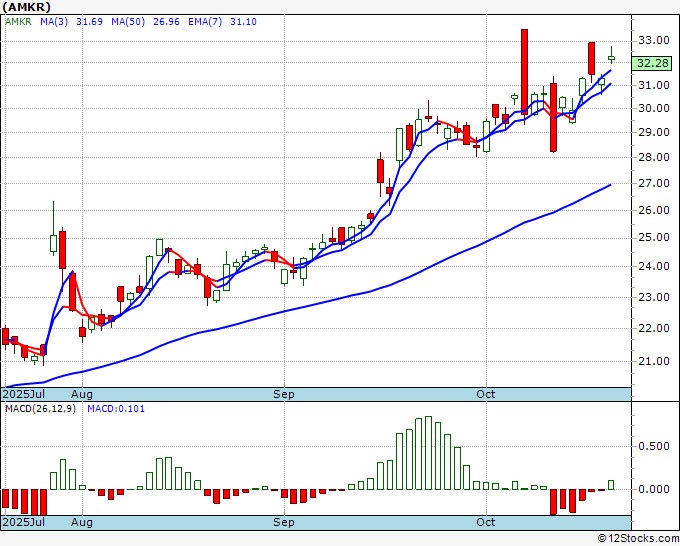The width and height of the screenshot is (680, 546).
Task: Click Oct on the MACD panel axis
Action: [x=485, y=522]
